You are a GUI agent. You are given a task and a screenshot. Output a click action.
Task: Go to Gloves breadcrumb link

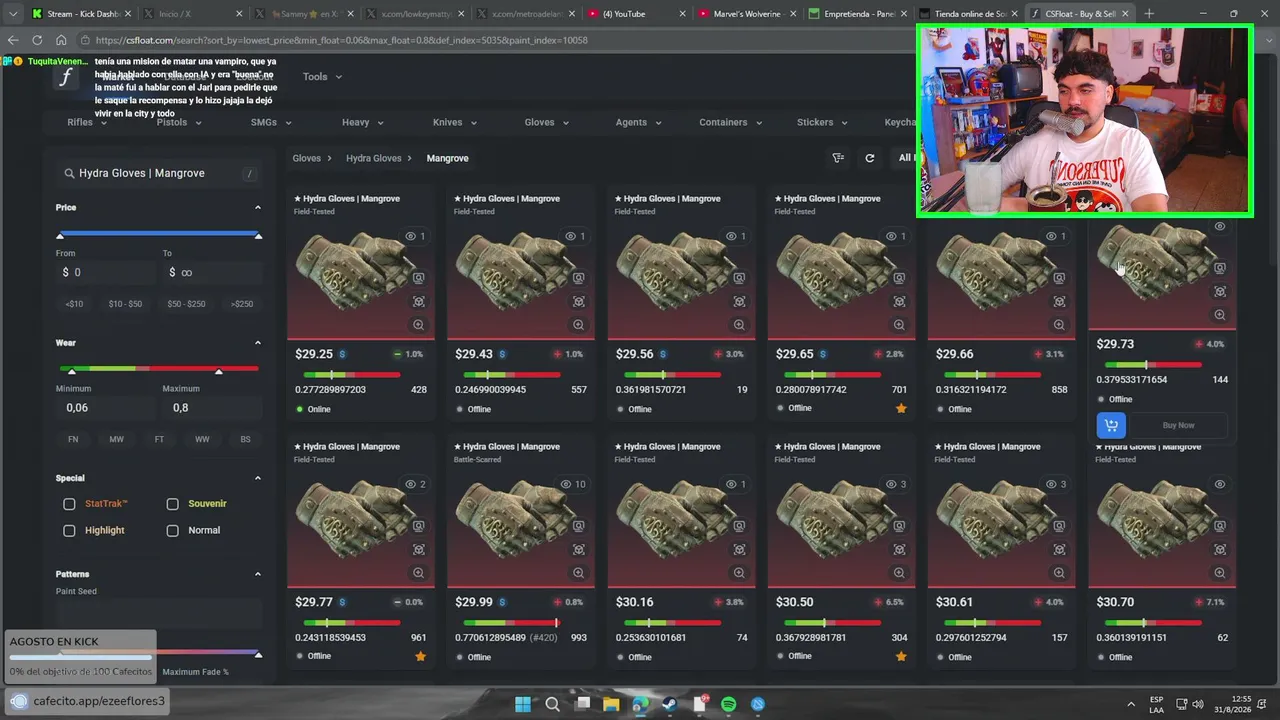click(x=306, y=158)
